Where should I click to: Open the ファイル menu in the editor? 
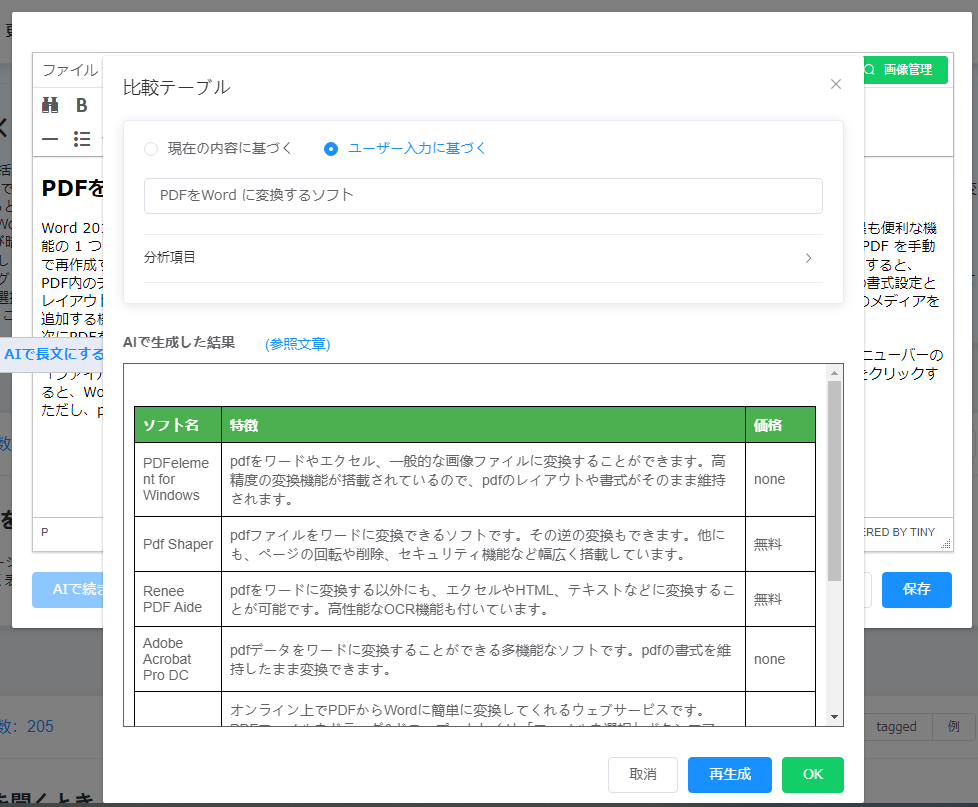pos(70,70)
